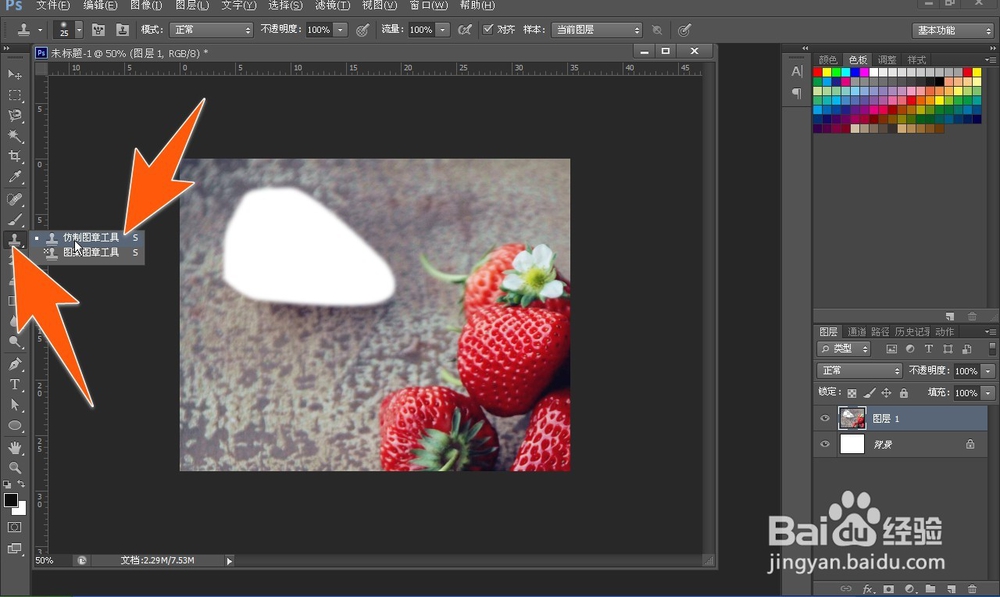Switch to the 通道 tab

(x=857, y=332)
